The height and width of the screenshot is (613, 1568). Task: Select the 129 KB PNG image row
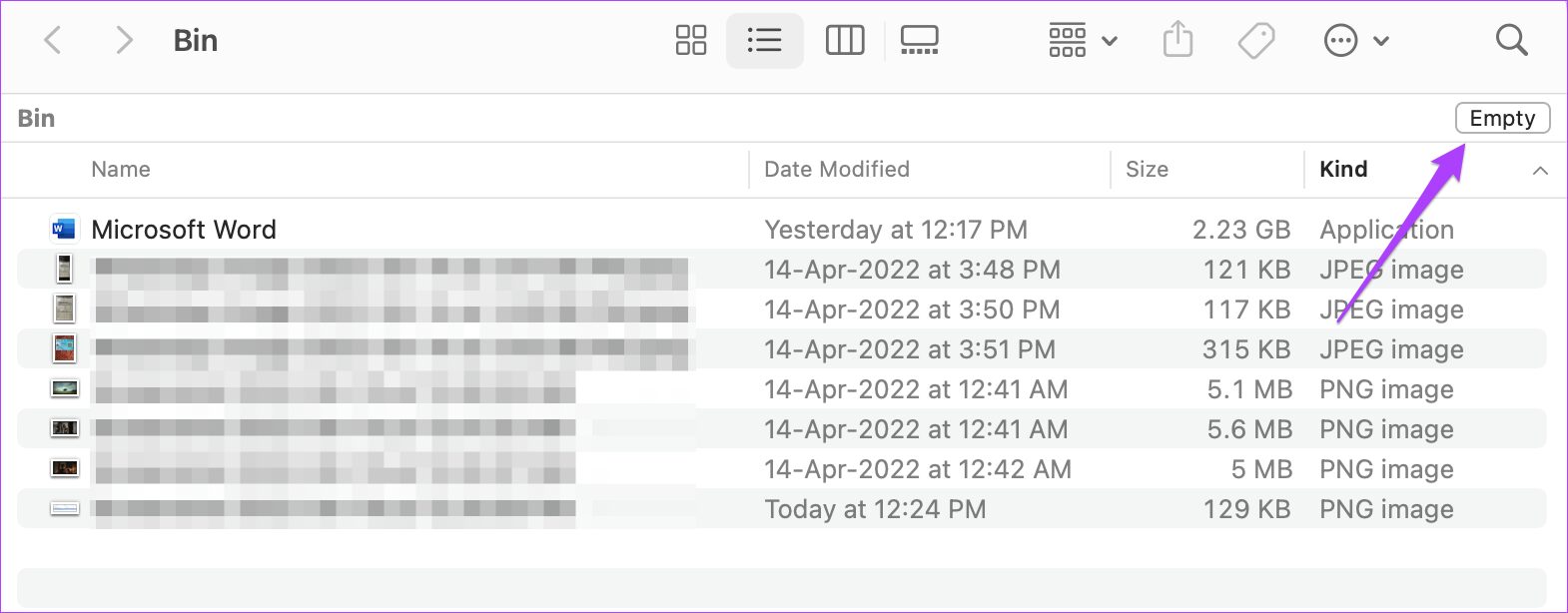coord(782,509)
